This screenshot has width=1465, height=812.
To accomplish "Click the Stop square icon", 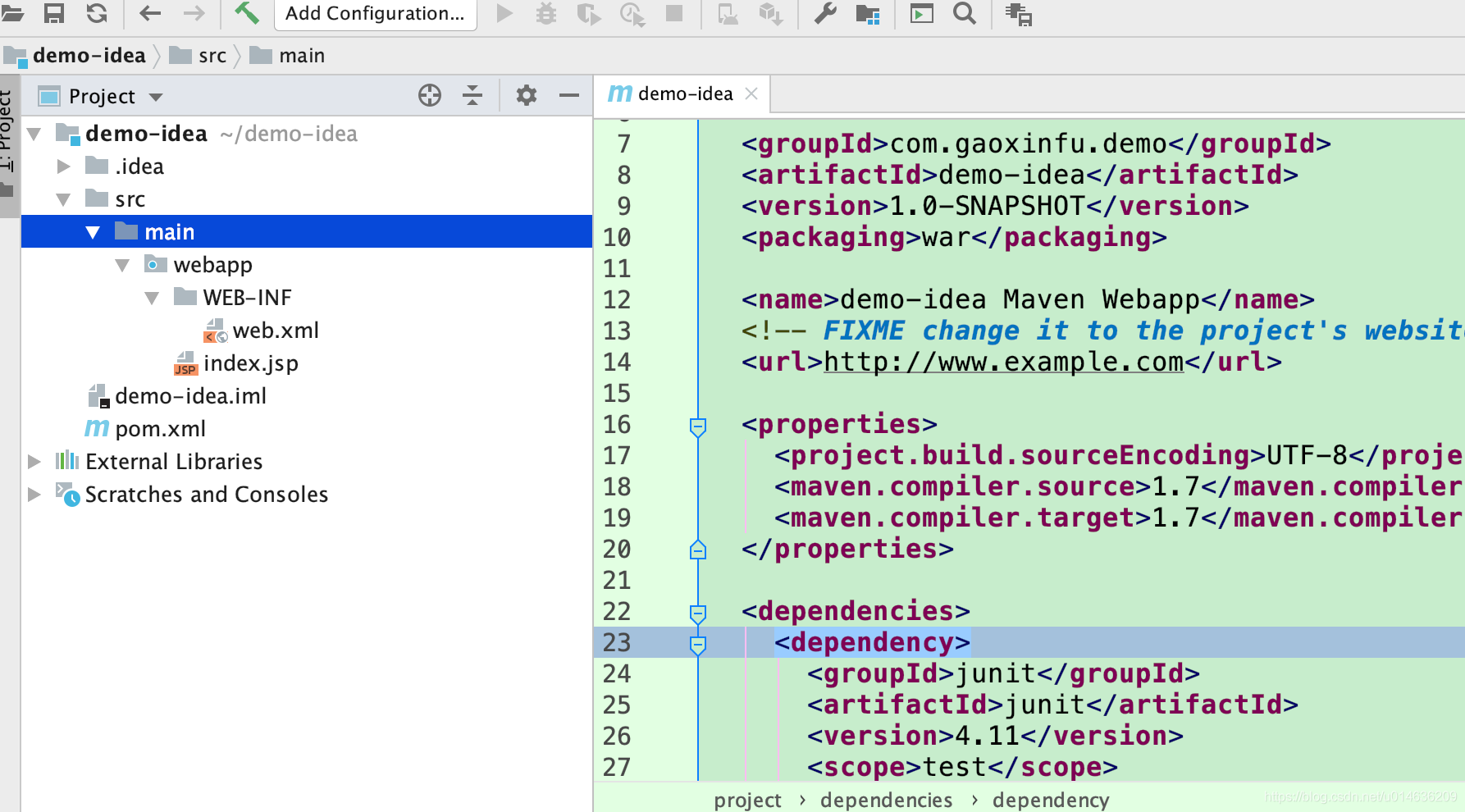I will point(674,13).
